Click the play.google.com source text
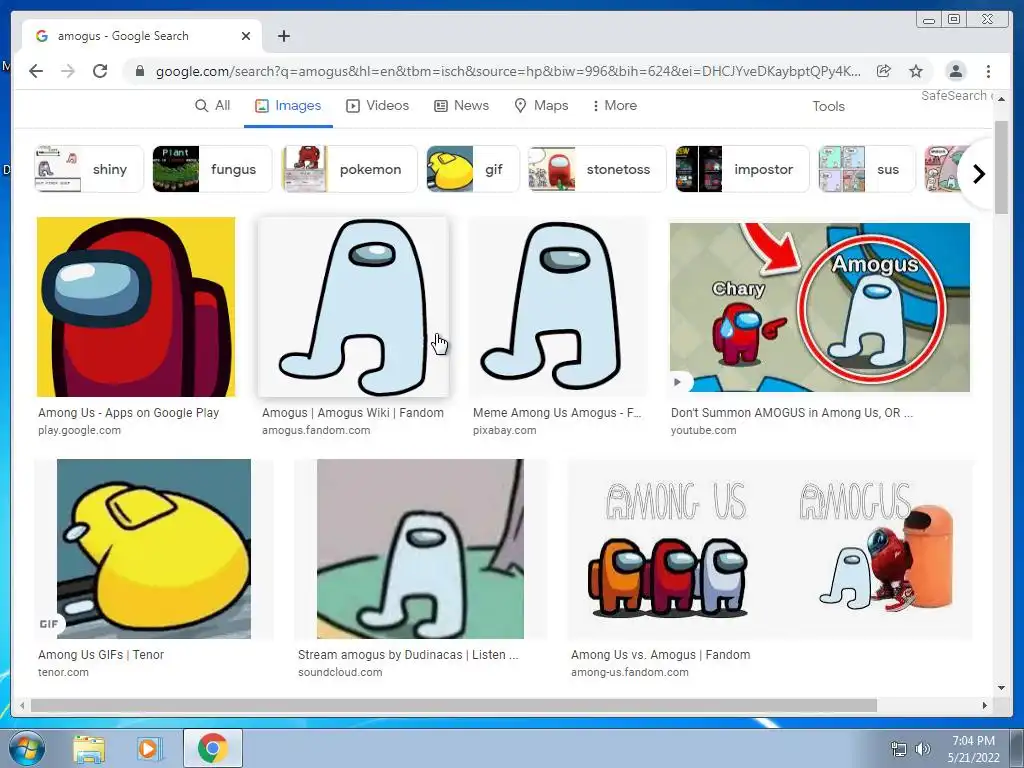This screenshot has width=1024, height=768. 79,430
